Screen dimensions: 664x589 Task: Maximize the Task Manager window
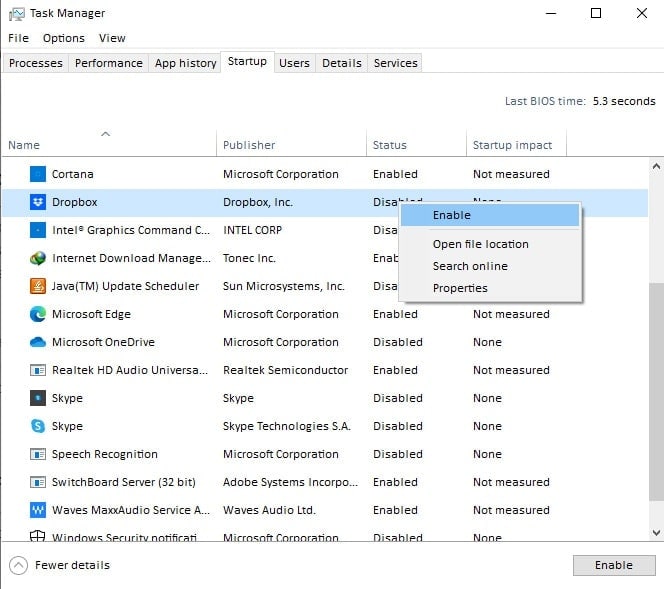pos(596,14)
